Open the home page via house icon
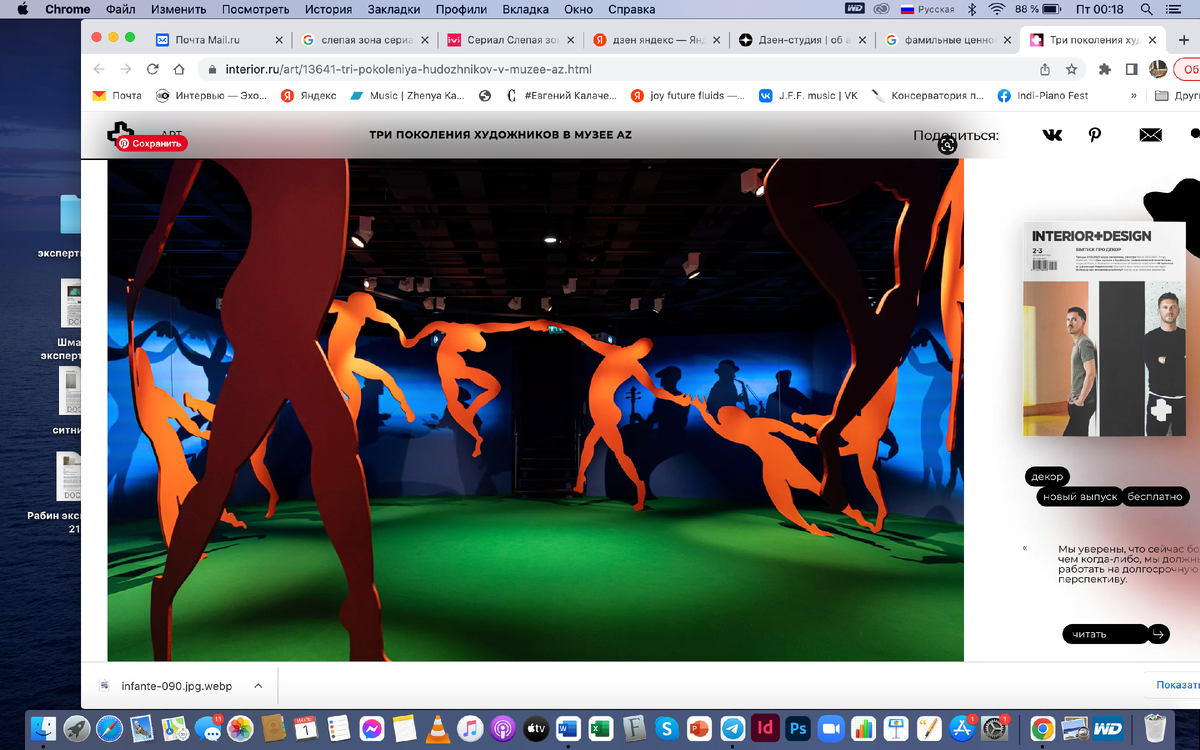 [179, 70]
